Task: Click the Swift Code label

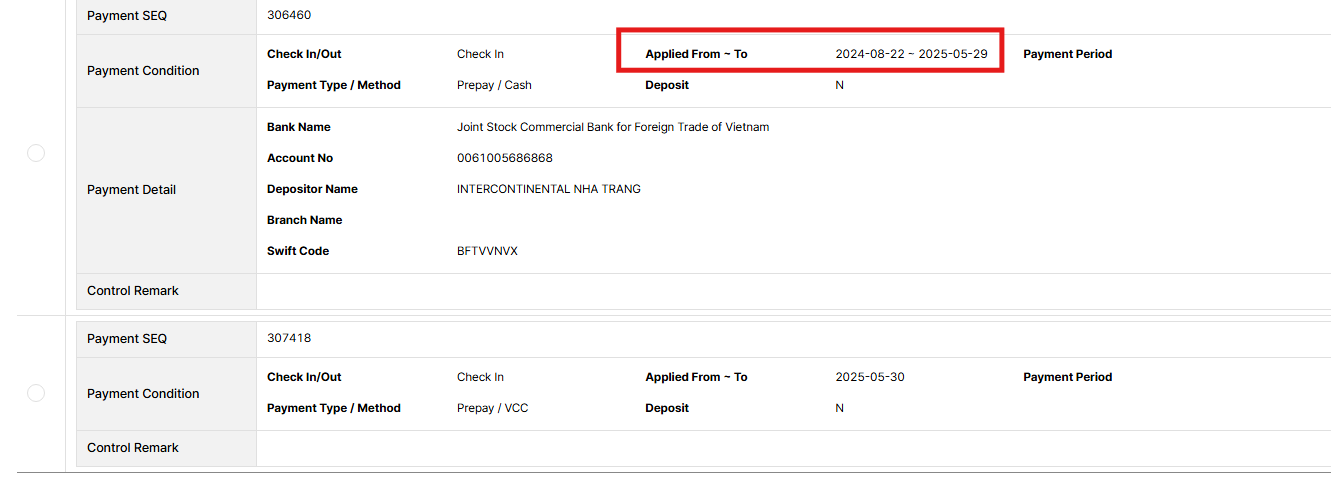Action: click(298, 251)
